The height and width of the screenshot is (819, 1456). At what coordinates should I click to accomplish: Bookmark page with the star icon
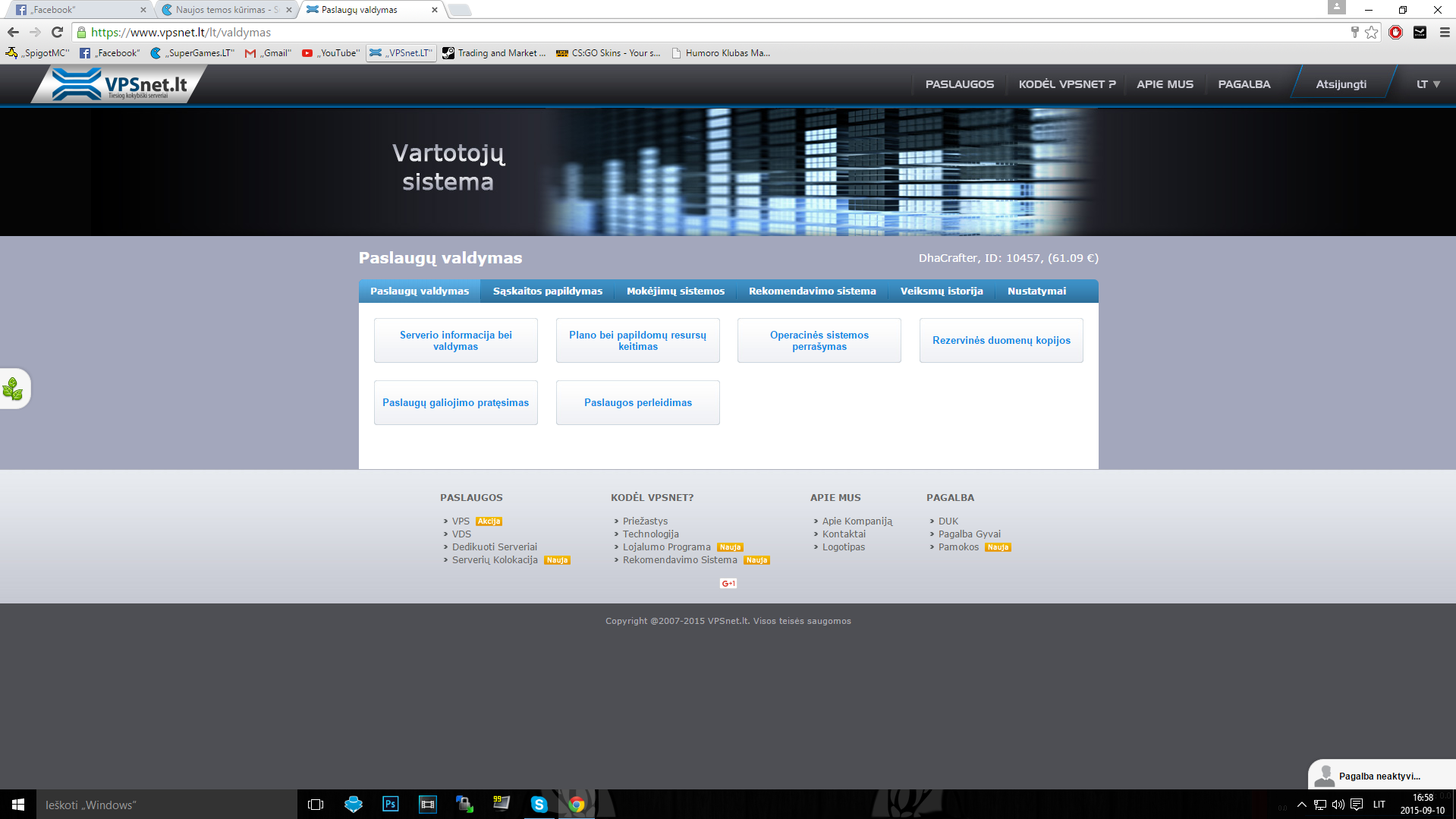(x=1371, y=32)
